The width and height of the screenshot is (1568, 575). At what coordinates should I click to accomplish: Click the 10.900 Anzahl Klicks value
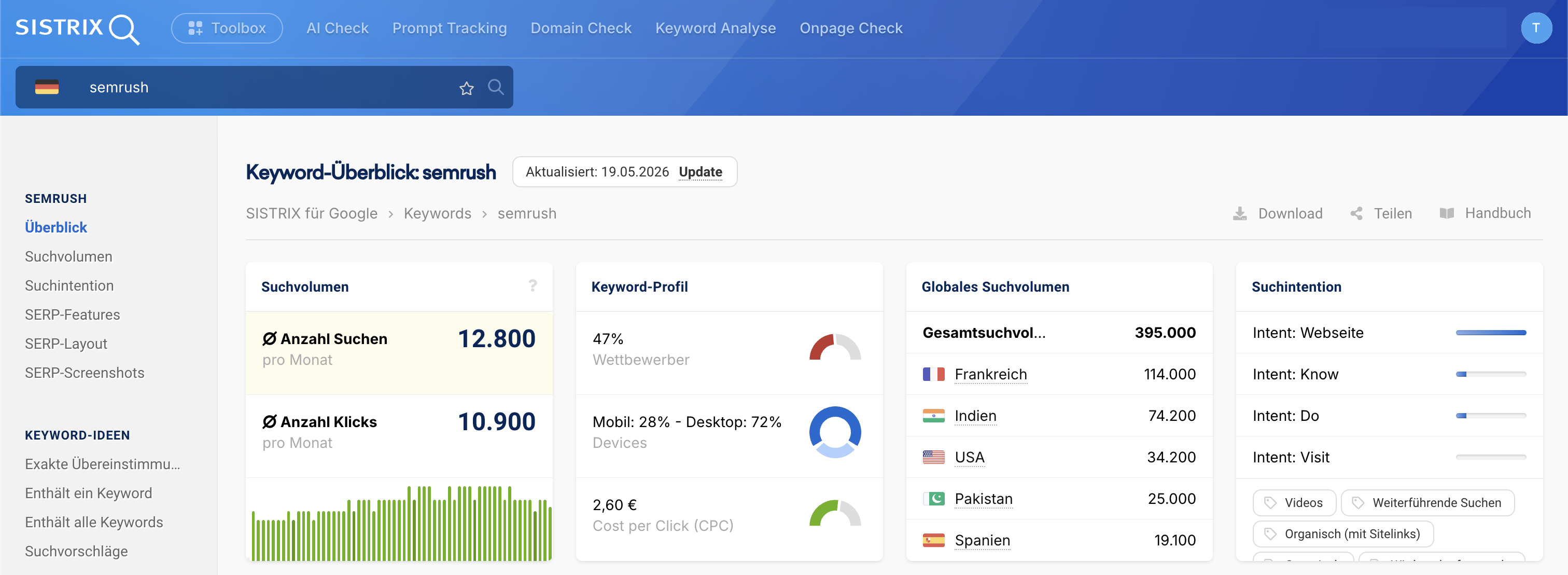496,421
